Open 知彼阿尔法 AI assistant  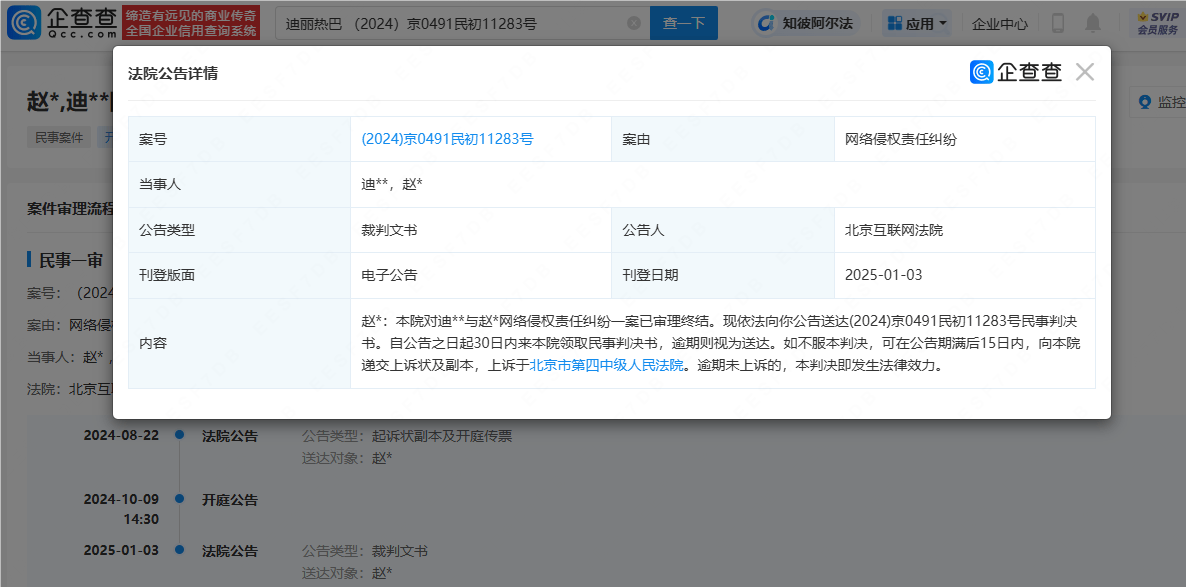807,23
